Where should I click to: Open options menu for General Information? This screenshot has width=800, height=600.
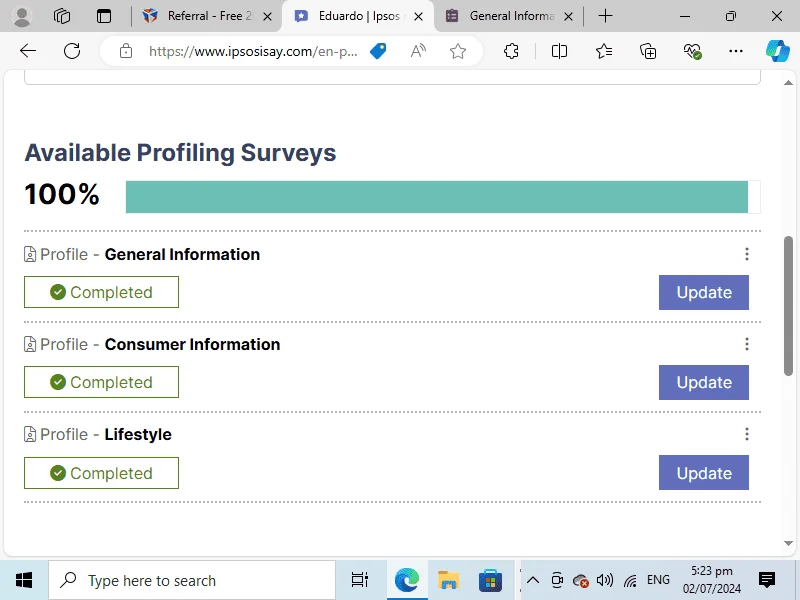click(x=747, y=254)
